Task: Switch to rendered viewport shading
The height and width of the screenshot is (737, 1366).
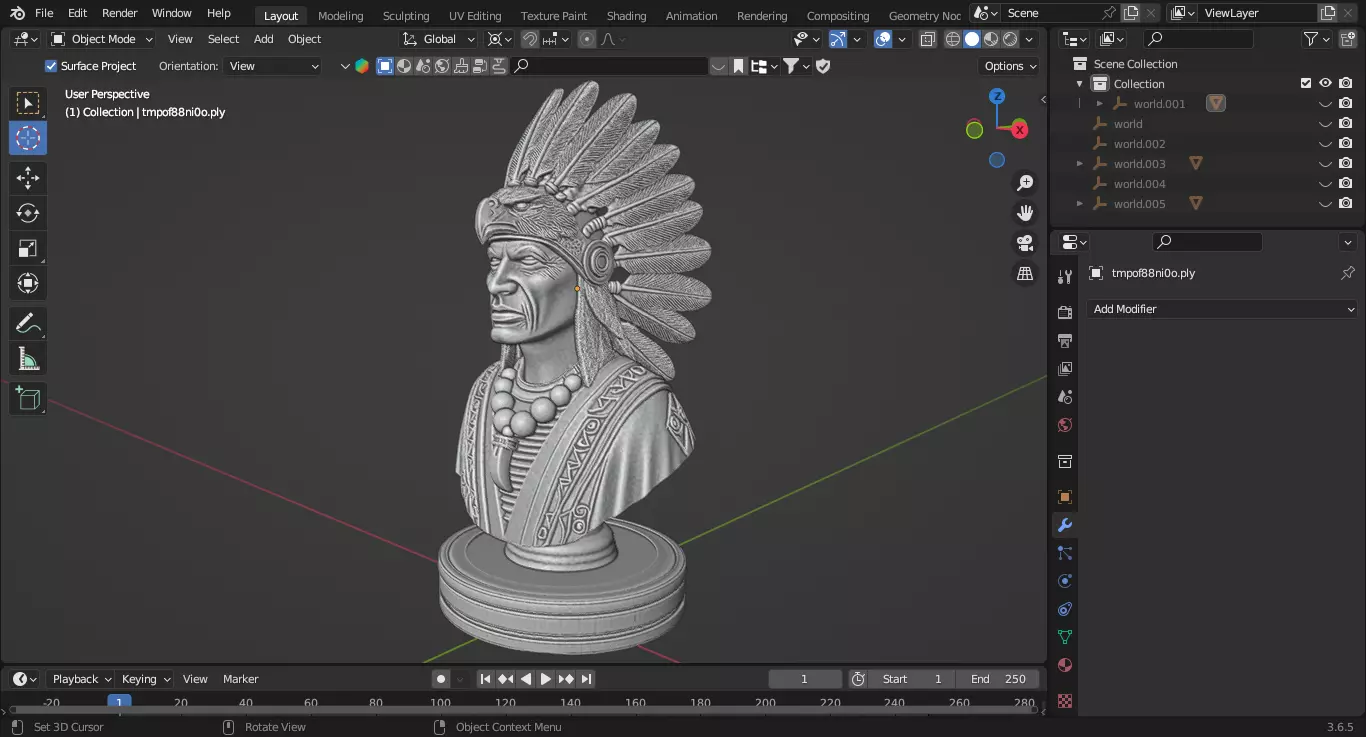Action: pos(1010,39)
